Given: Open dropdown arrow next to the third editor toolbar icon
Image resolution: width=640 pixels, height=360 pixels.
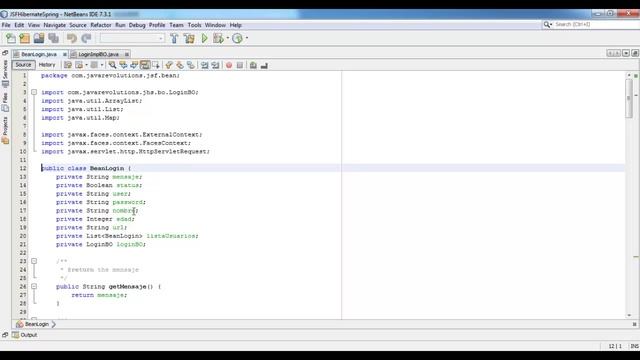Looking at the screenshot, I should 102,65.
